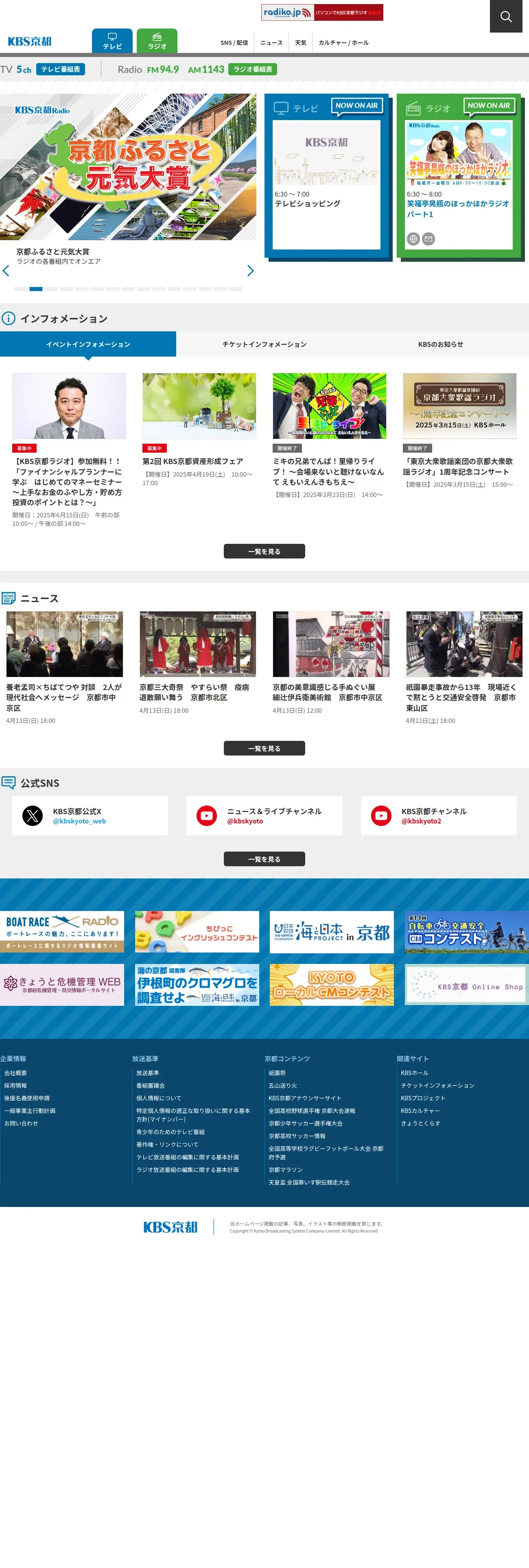Open 手ぬぐい展 news thumbnail
Viewport: 529px width, 1568px height.
tap(331, 644)
